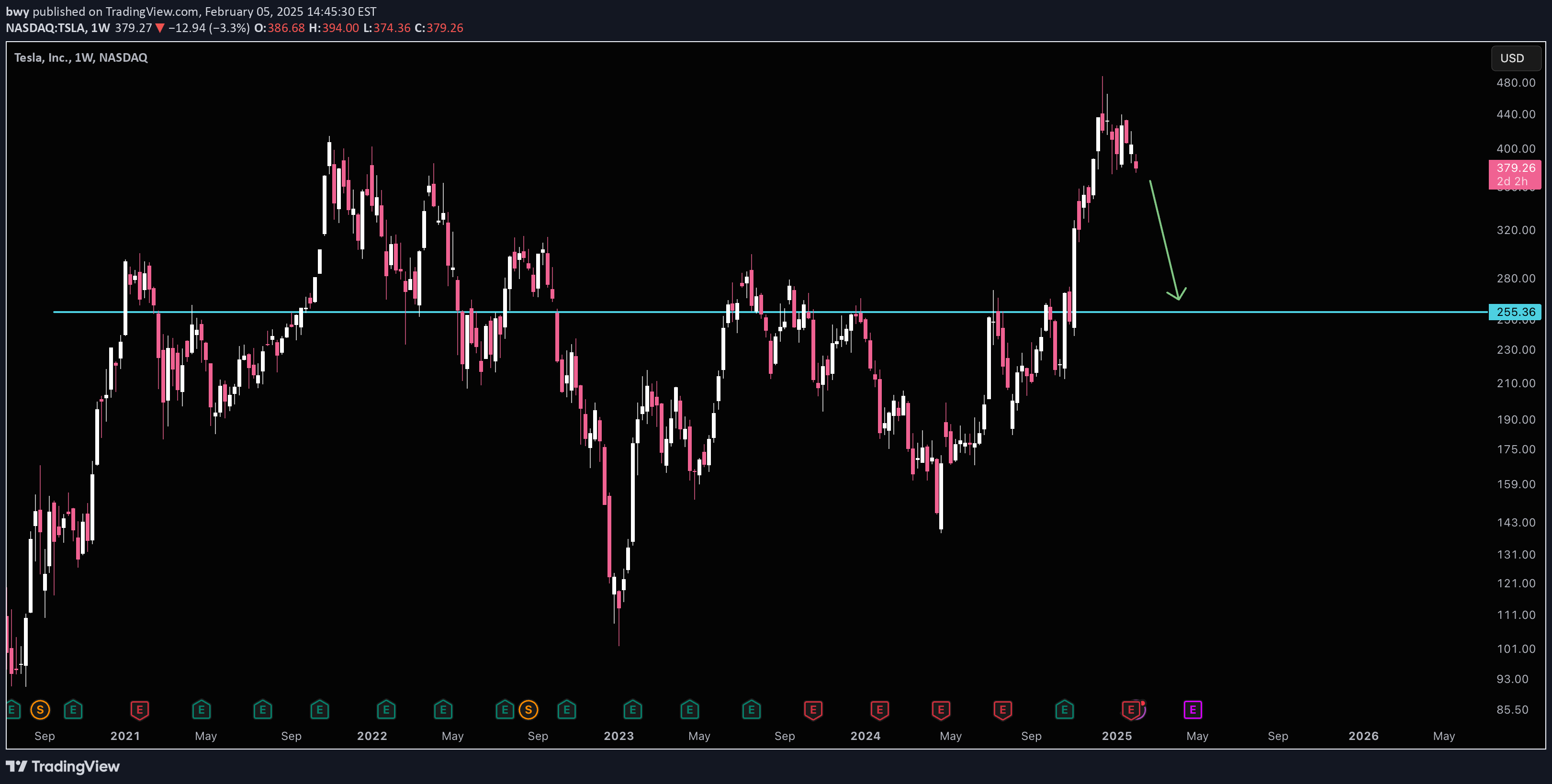Click the orange S split marker near Sep 2022

click(x=529, y=710)
